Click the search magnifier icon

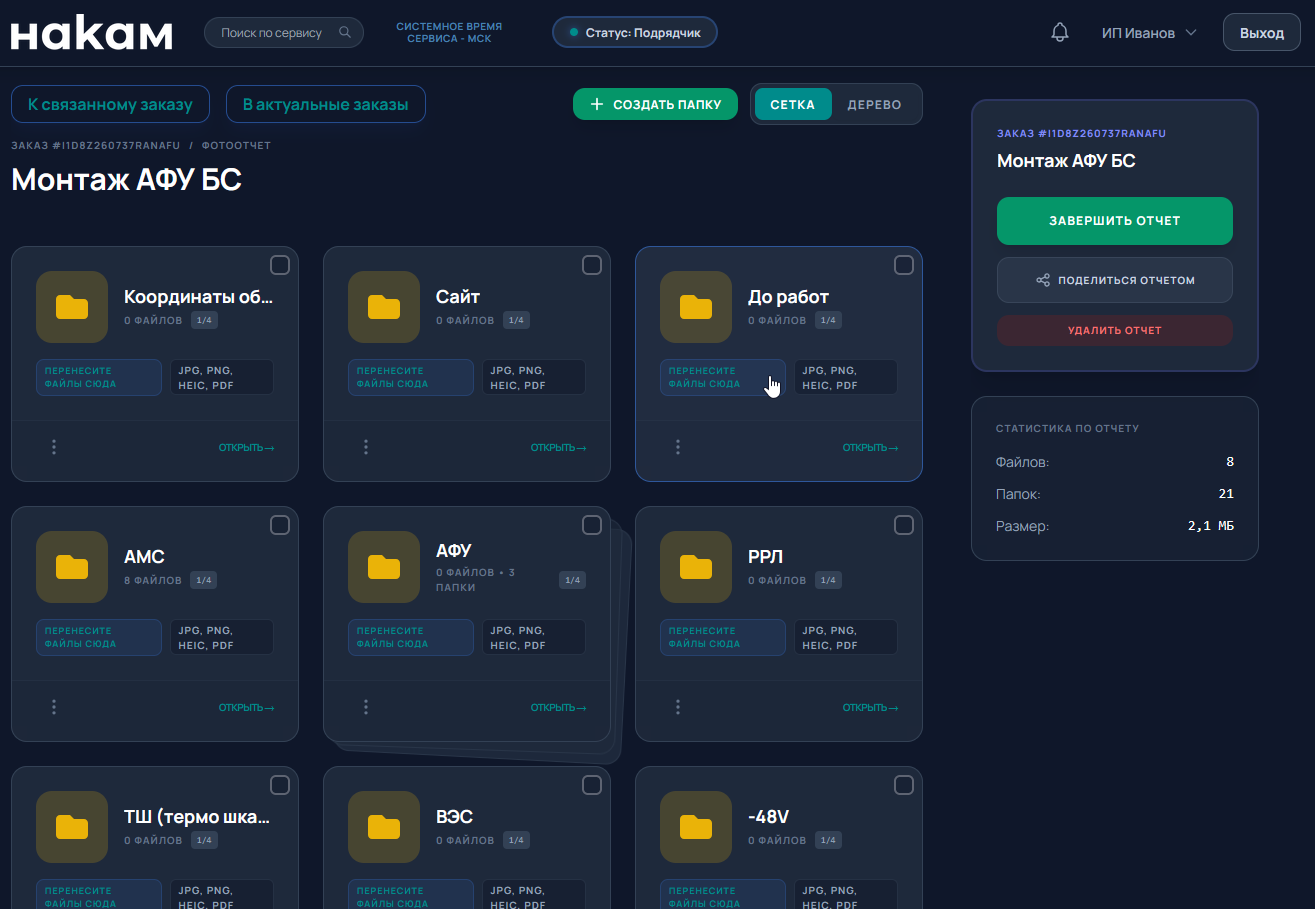[x=345, y=32]
